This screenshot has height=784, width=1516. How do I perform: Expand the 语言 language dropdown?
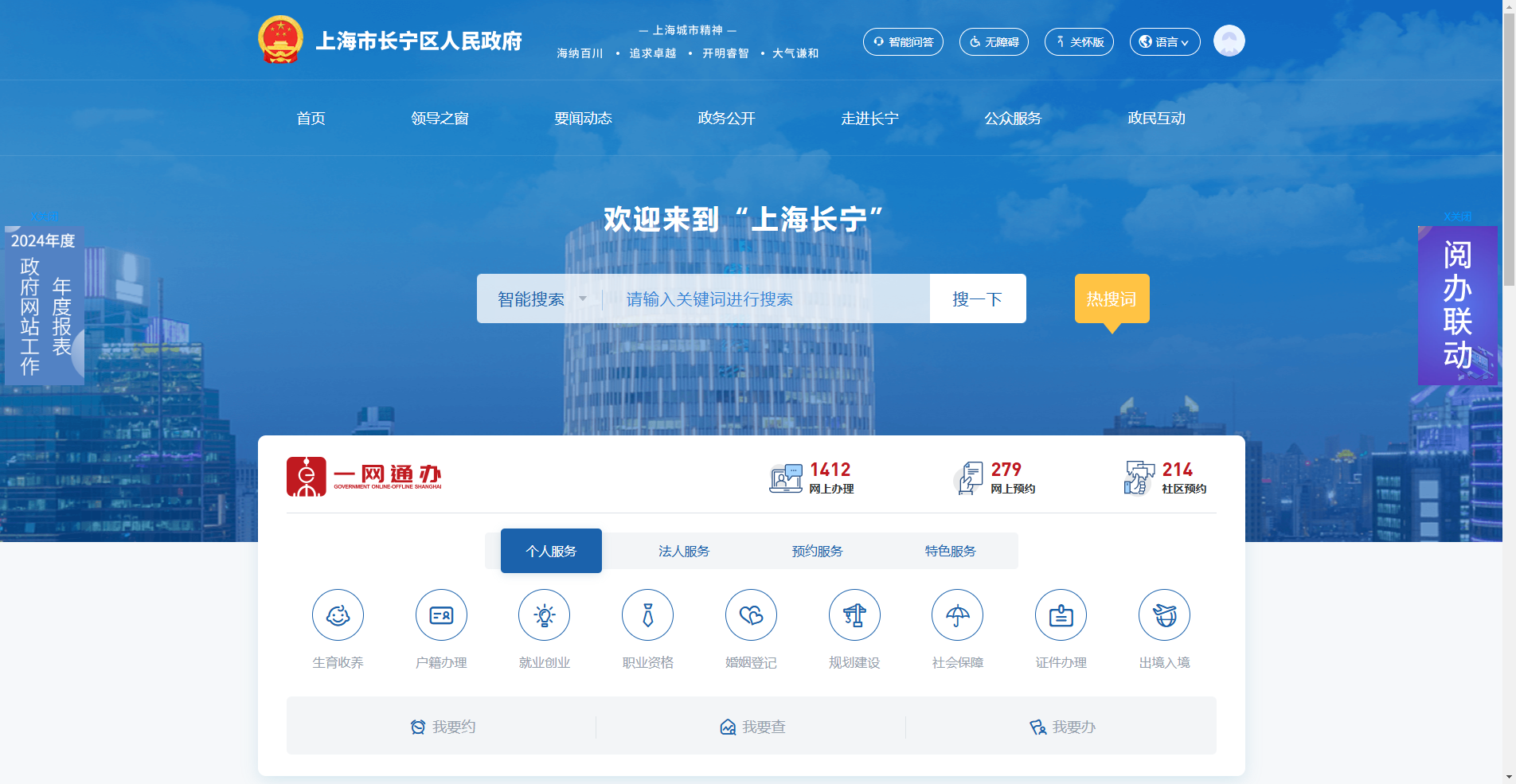tap(1164, 41)
